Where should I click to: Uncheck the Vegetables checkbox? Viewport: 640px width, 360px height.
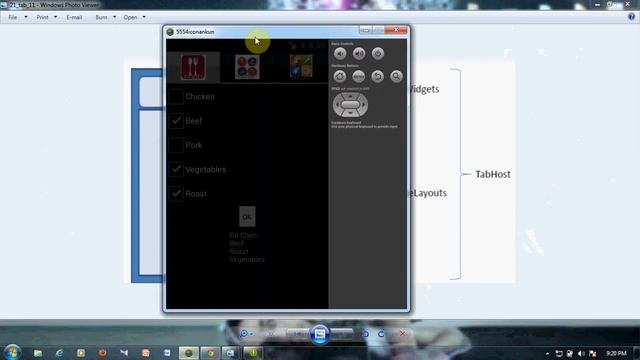pos(176,169)
